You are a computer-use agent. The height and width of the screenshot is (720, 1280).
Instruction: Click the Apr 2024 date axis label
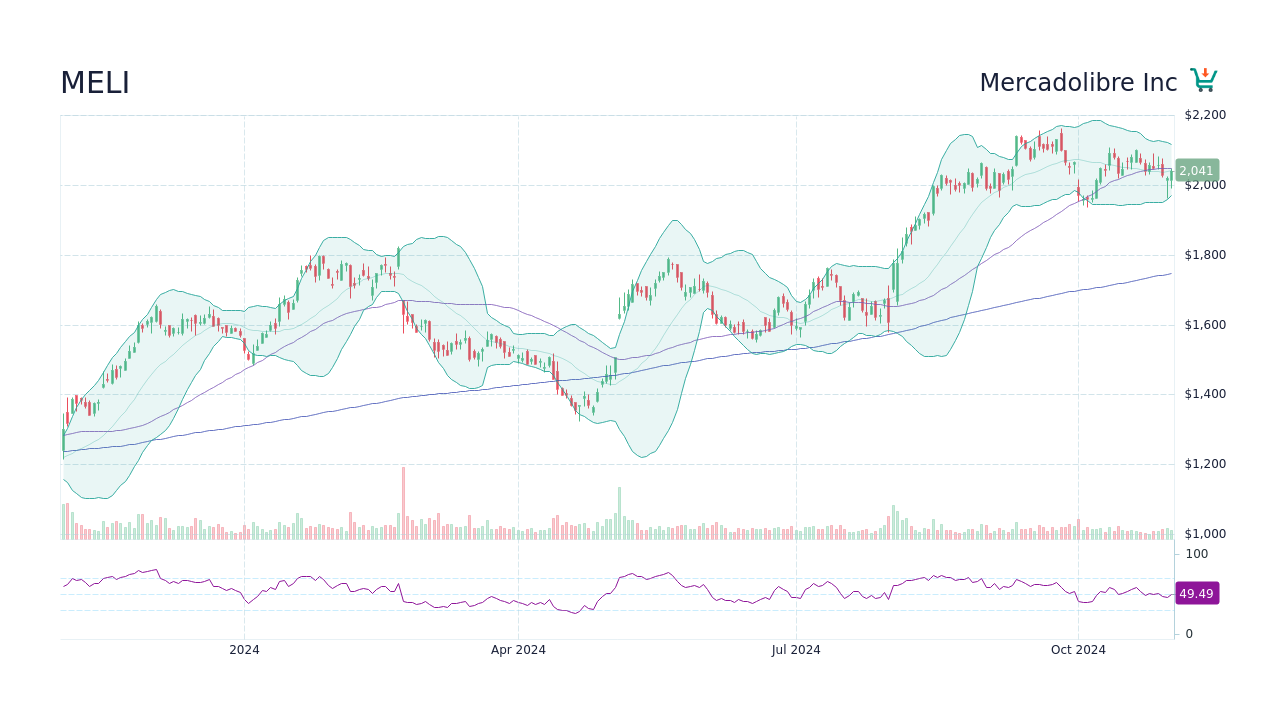[518, 650]
